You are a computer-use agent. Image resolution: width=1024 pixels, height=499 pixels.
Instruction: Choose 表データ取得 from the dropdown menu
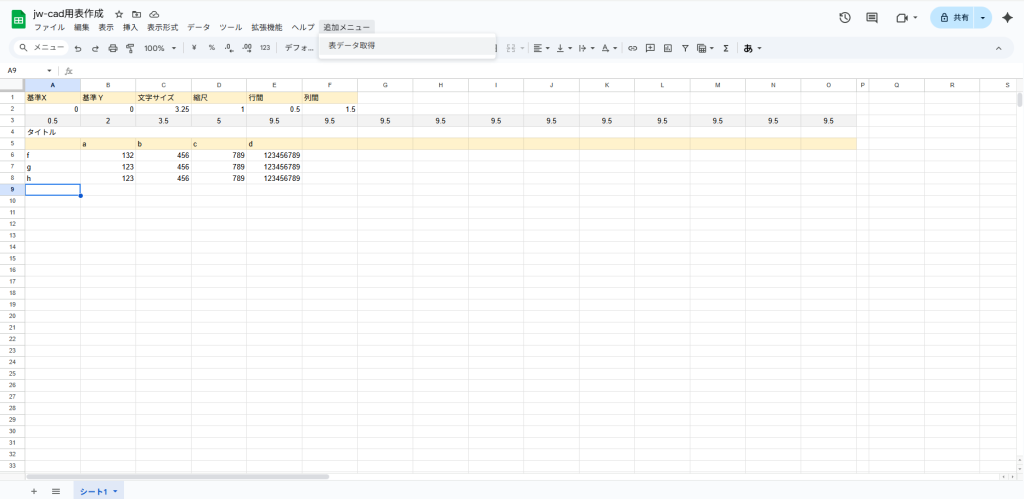407,46
